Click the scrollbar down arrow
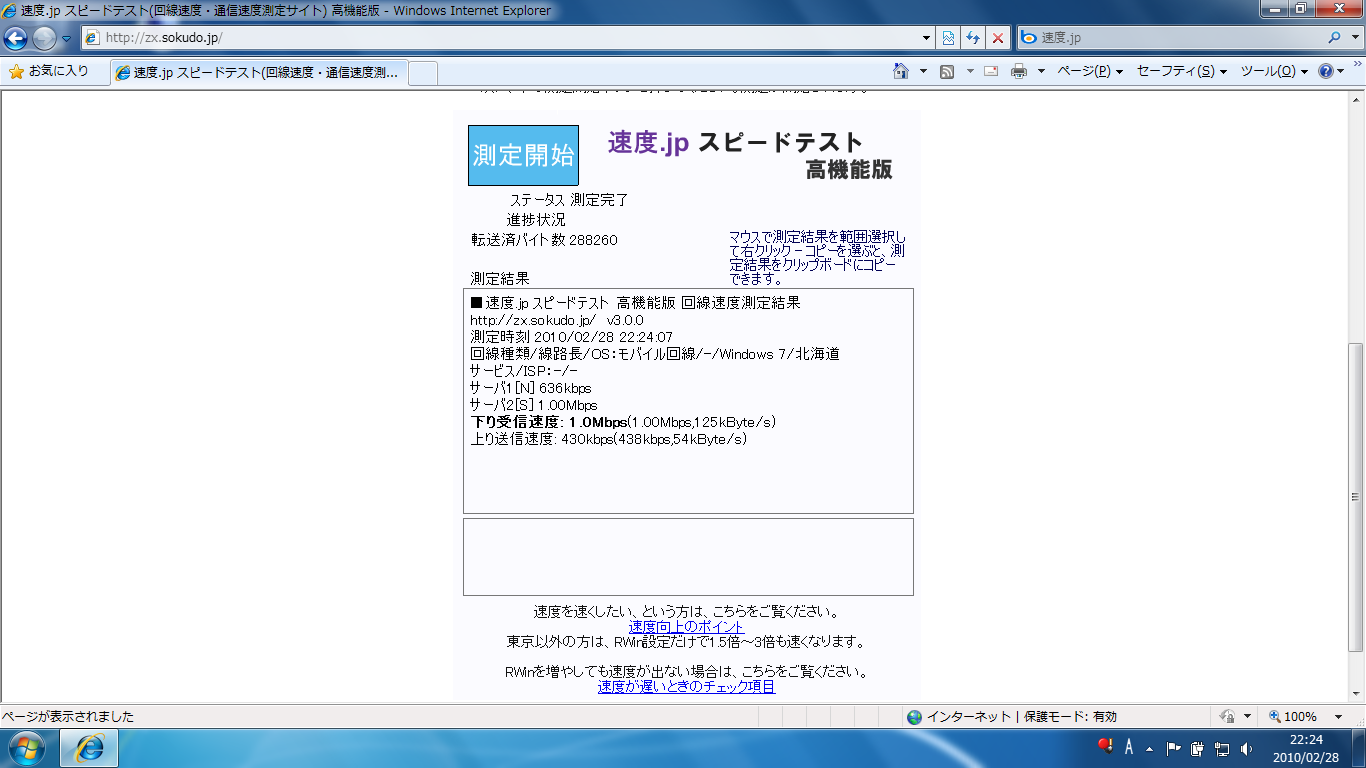This screenshot has width=1366, height=768. coord(1356,695)
